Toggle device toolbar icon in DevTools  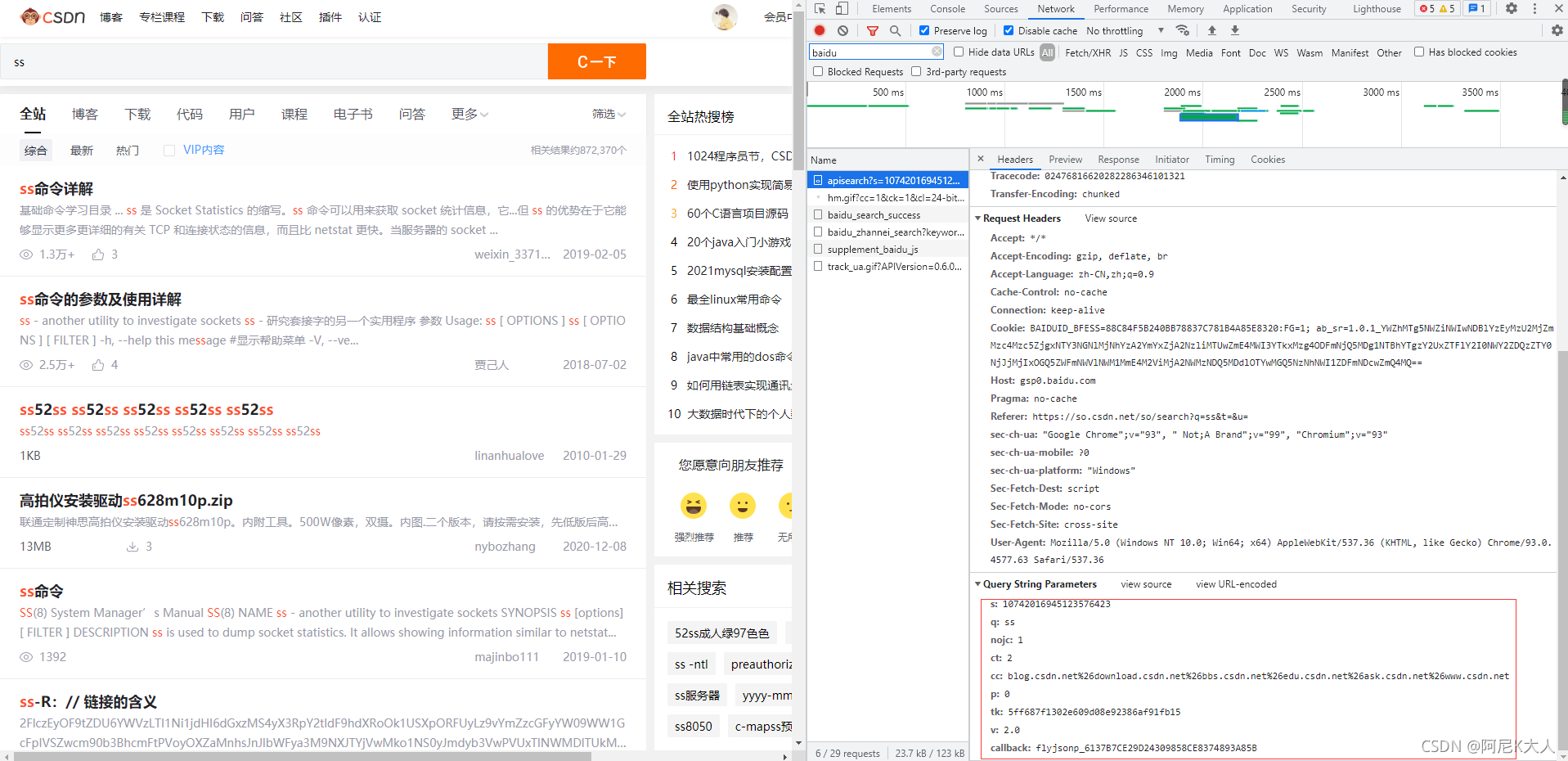coord(842,9)
